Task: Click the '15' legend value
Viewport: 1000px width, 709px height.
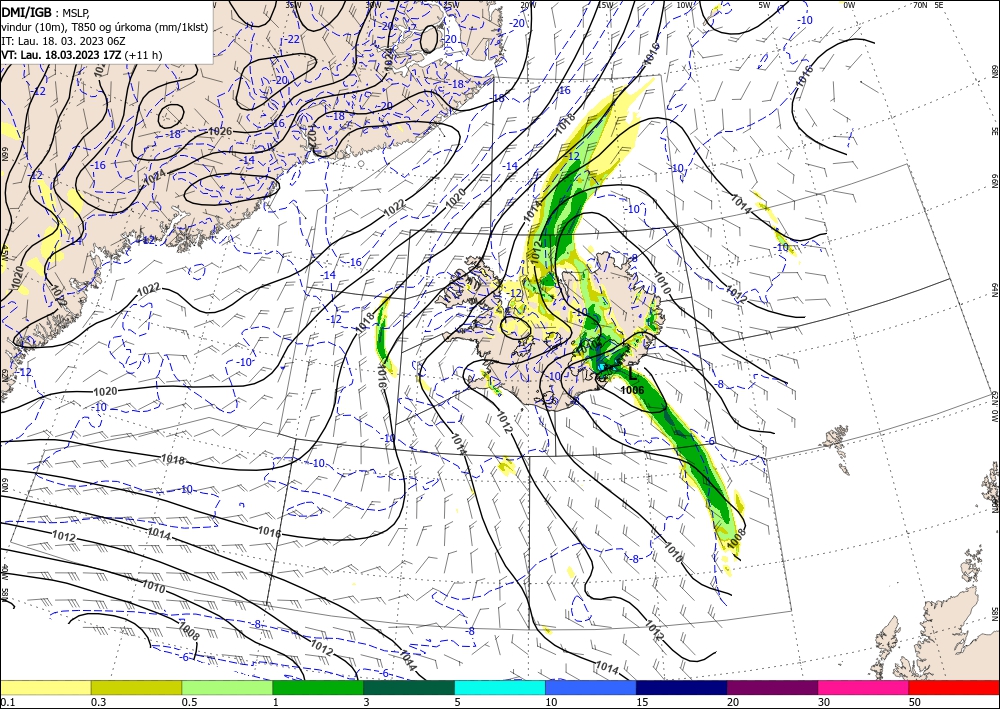Action: pos(642,702)
